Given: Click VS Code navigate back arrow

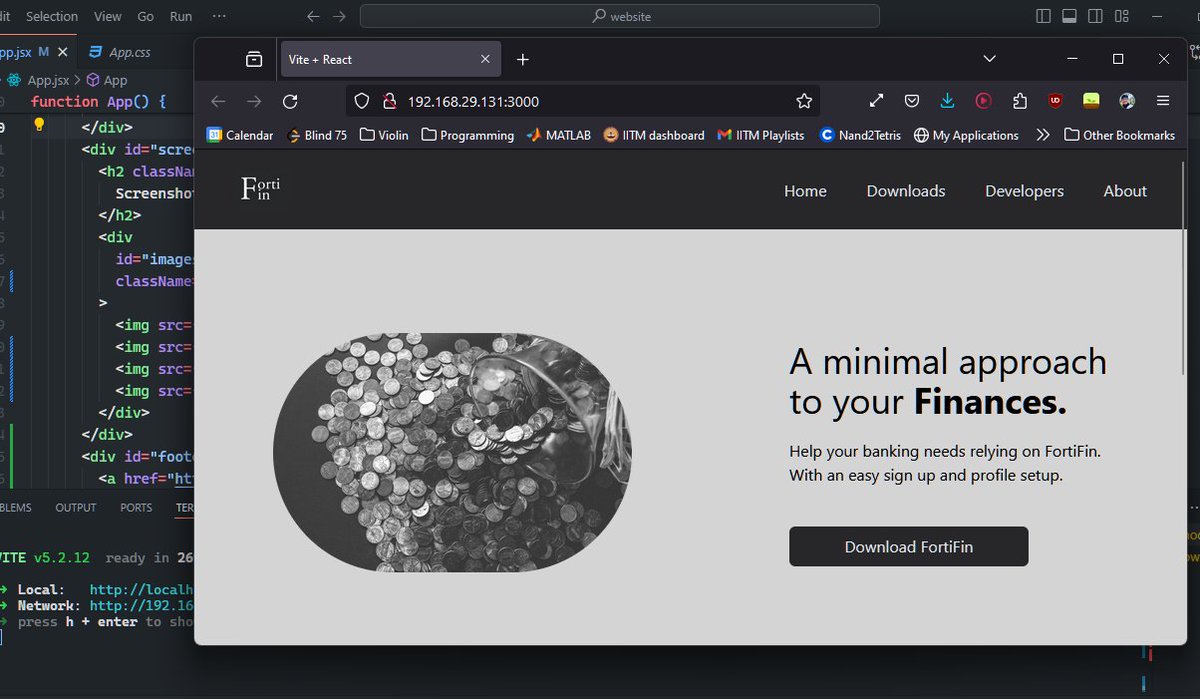Looking at the screenshot, I should [313, 16].
